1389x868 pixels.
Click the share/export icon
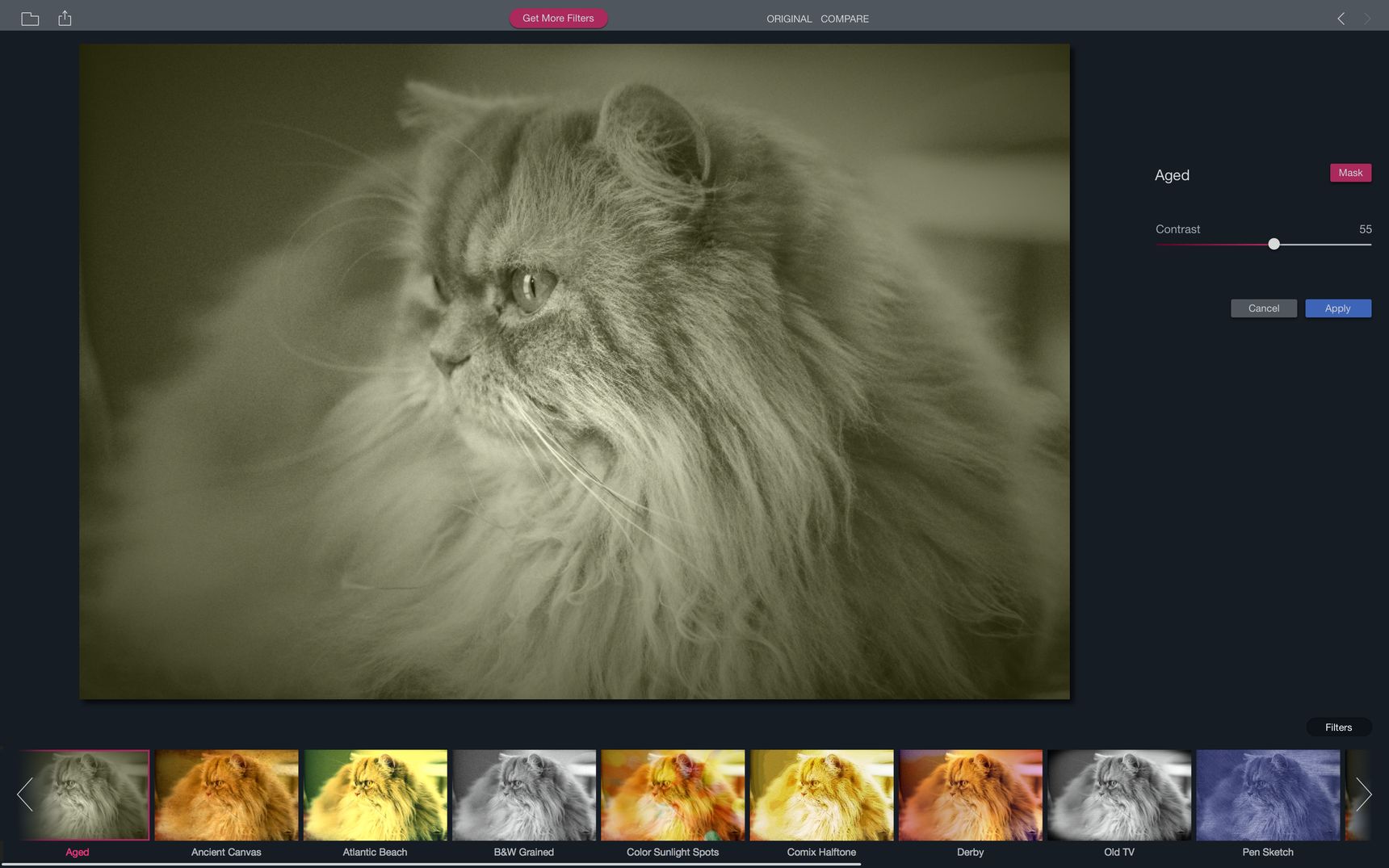[x=65, y=18]
